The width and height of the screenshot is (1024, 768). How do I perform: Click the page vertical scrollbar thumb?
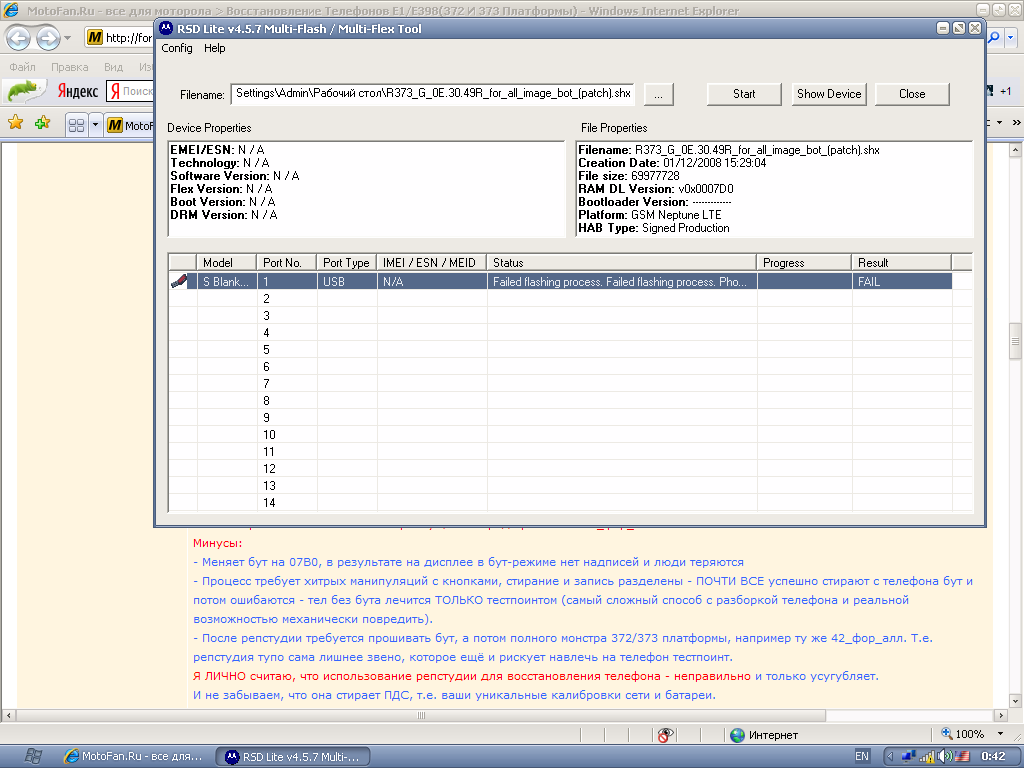tap(1015, 340)
